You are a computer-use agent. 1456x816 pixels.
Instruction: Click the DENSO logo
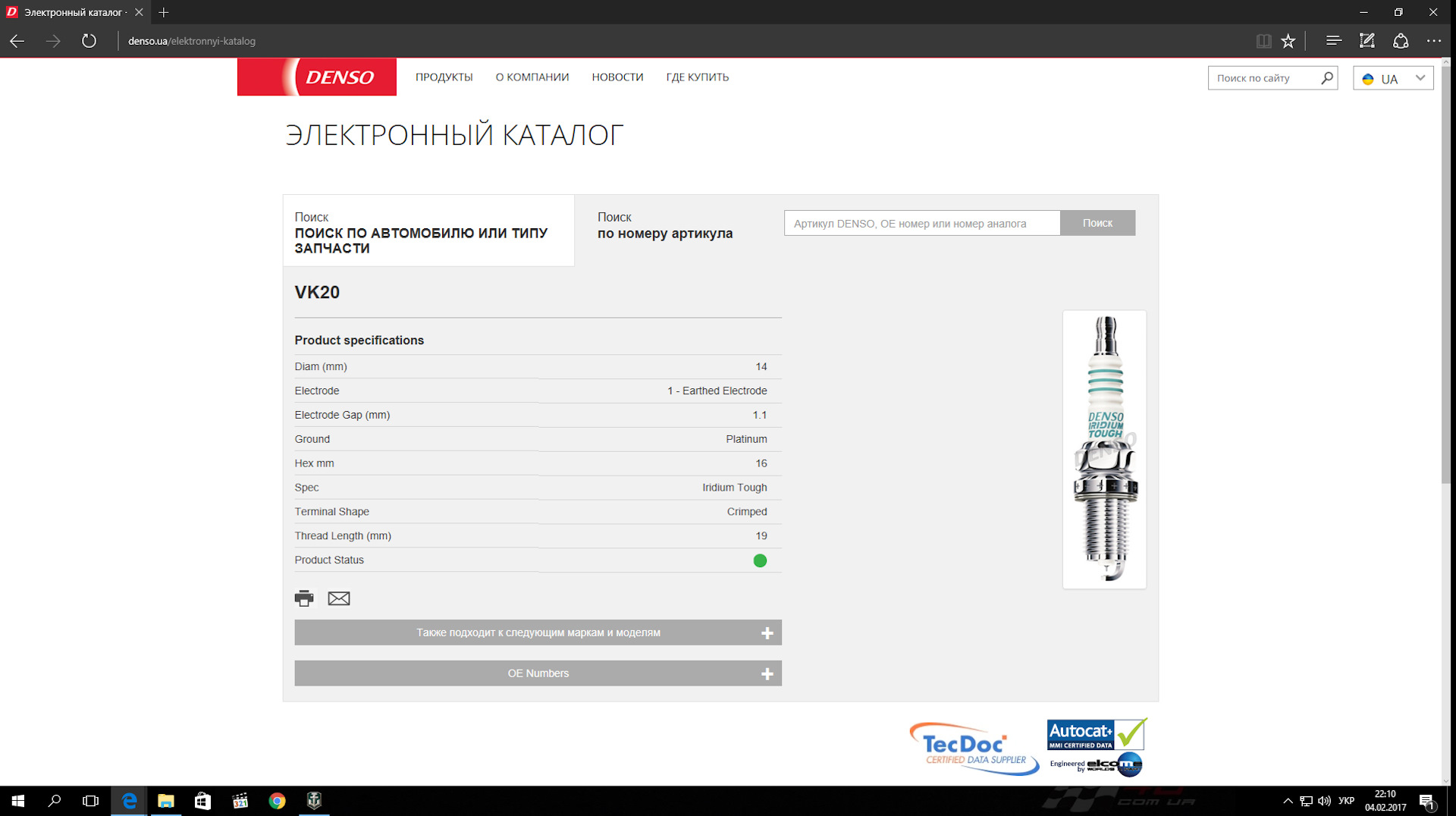pyautogui.click(x=316, y=77)
